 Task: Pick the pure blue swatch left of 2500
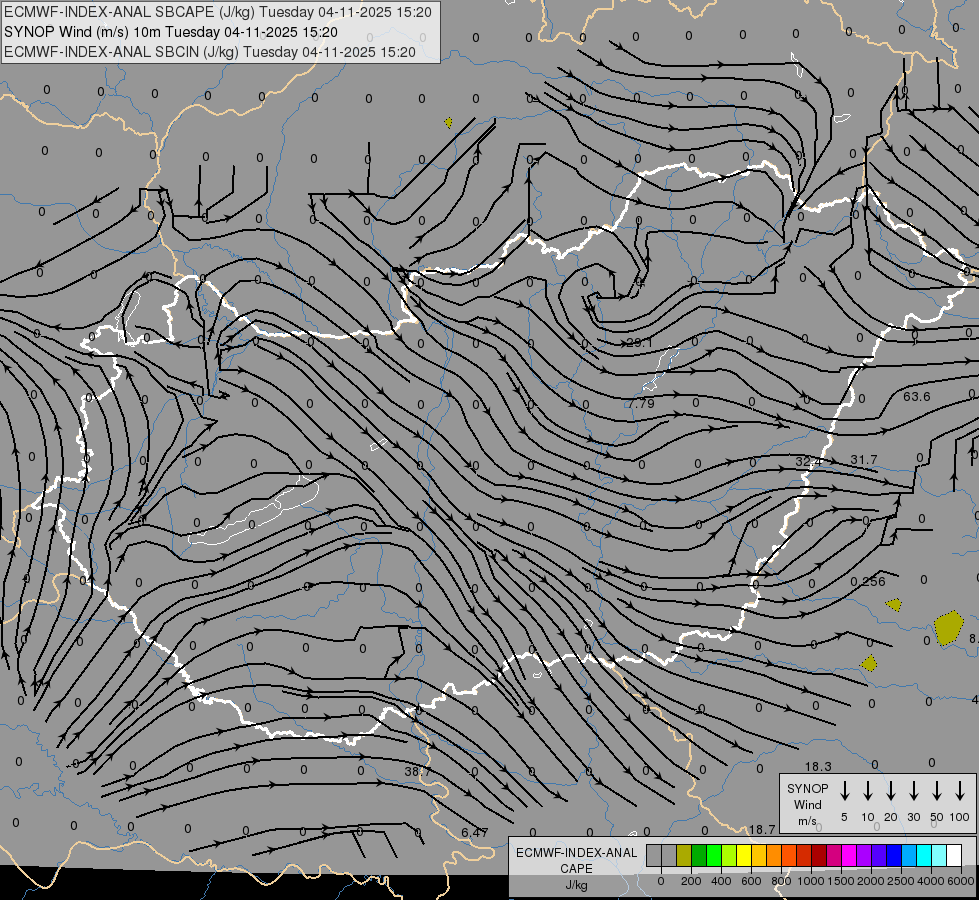894,855
